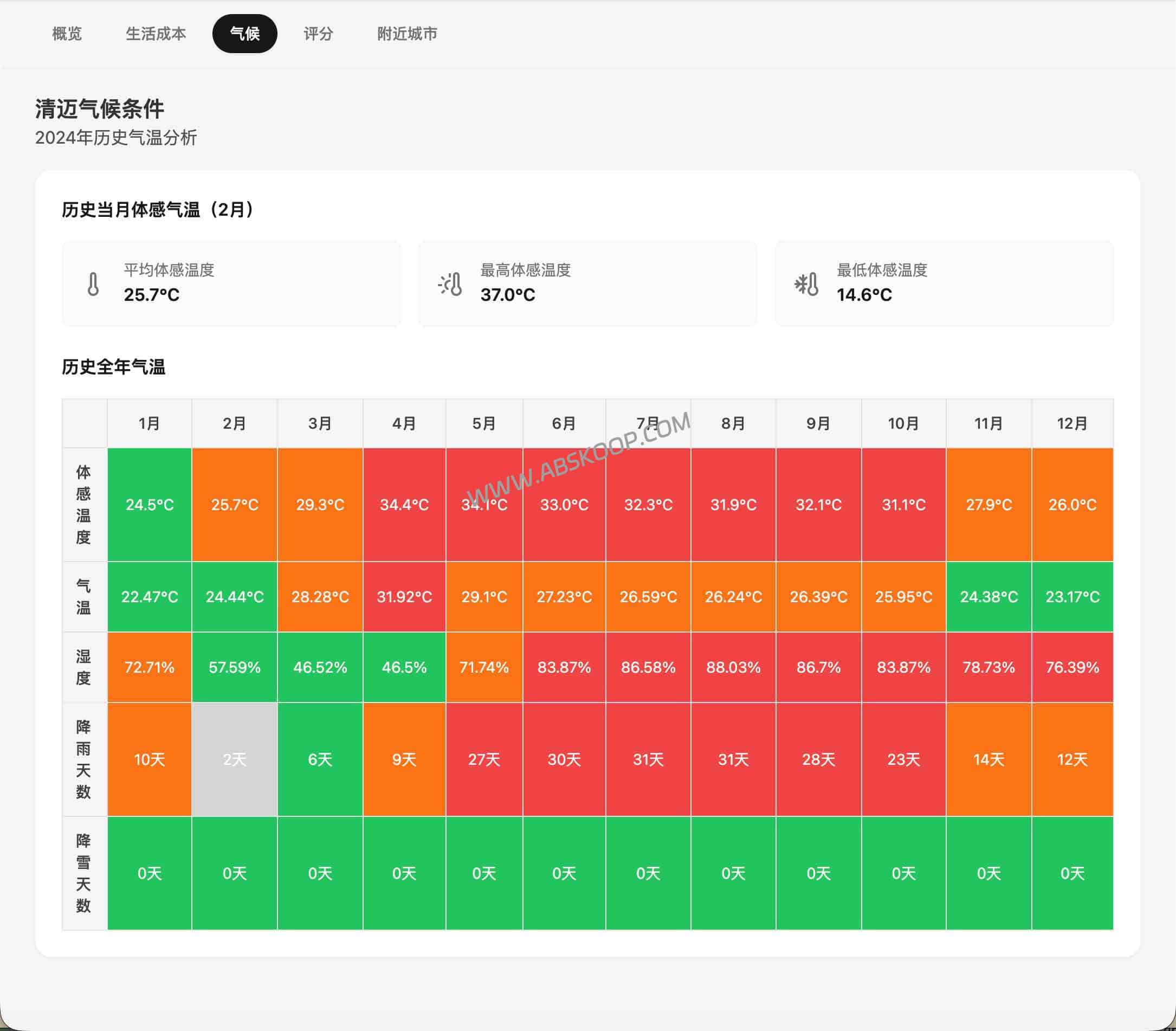The image size is (1176, 1031).
Task: Click the August 88.03% humidity cell
Action: (x=733, y=667)
